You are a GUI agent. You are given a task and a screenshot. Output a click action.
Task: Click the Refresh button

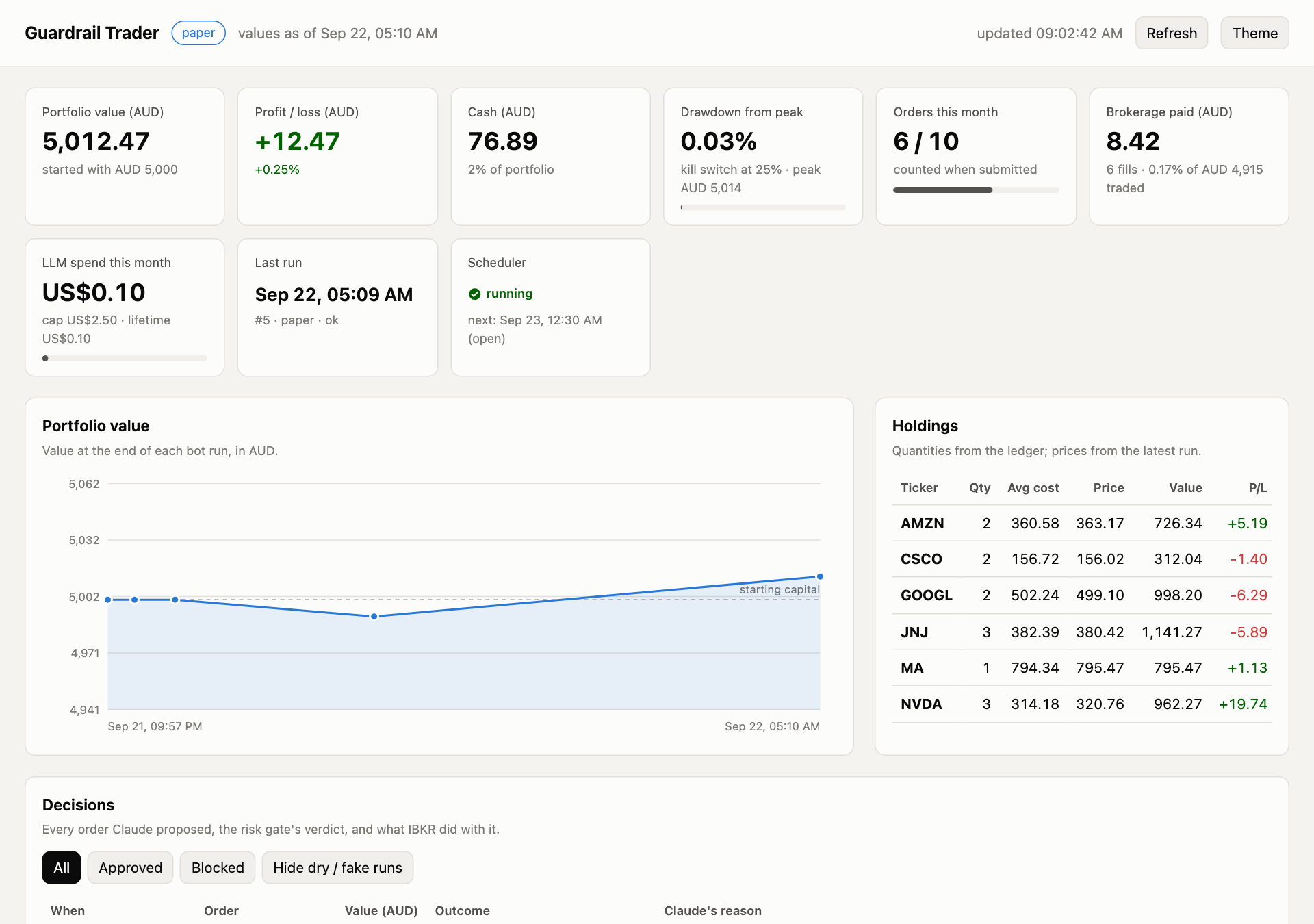coord(1172,33)
